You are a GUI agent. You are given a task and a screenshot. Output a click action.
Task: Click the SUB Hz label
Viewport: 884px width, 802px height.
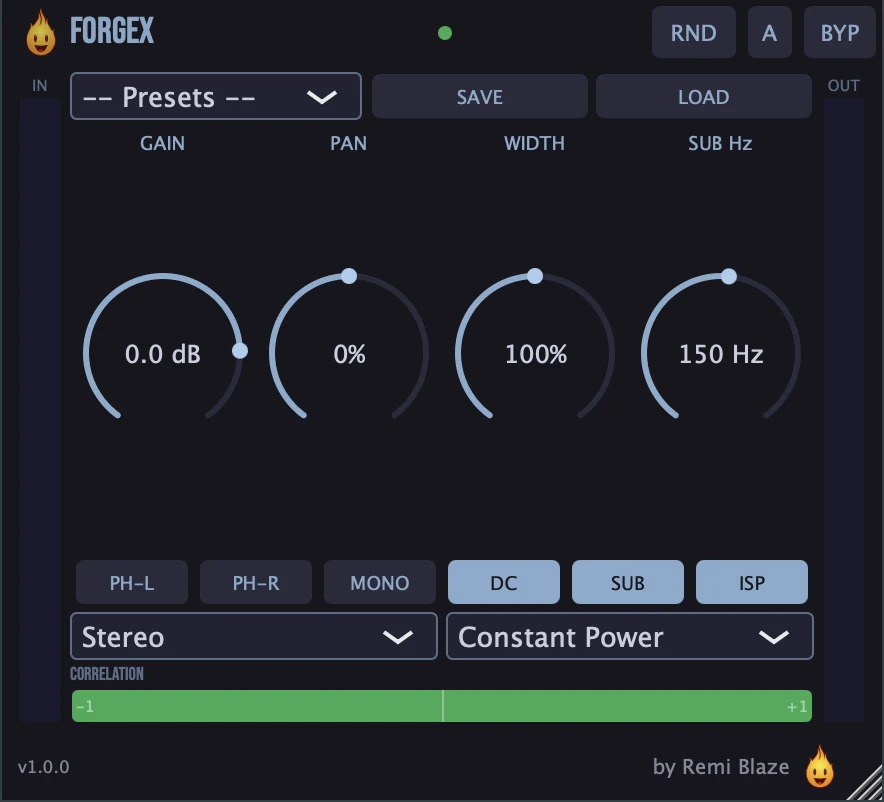(x=721, y=143)
